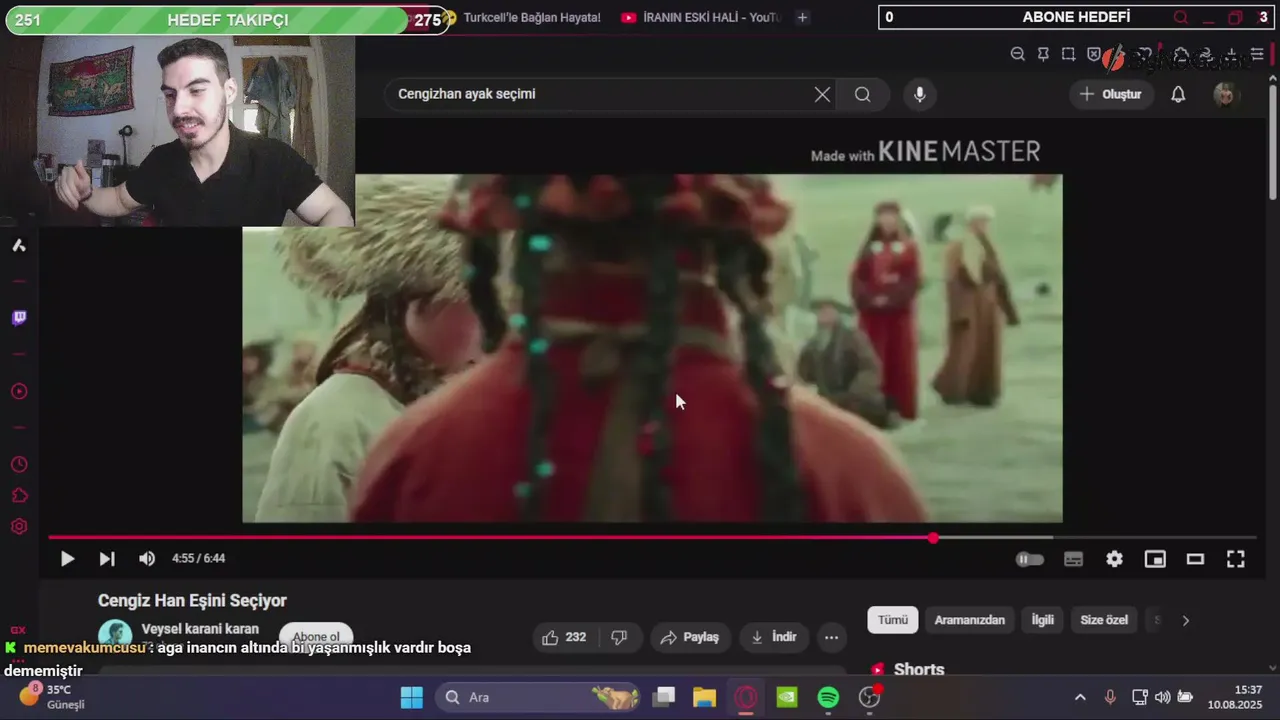Switch to Opera GX on taskbar
The width and height of the screenshot is (1280, 720).
coord(746,697)
